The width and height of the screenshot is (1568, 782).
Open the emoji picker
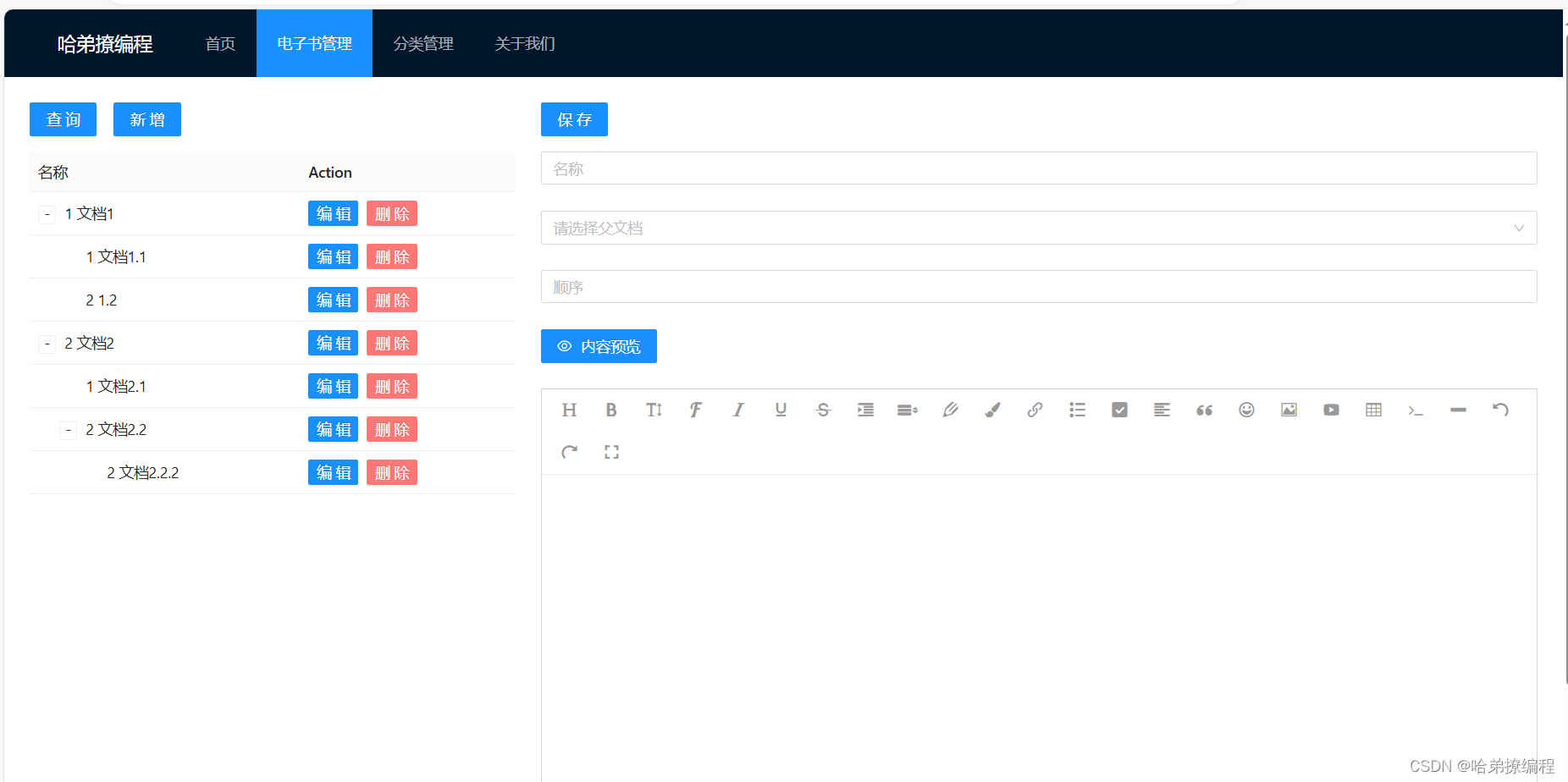click(x=1246, y=410)
